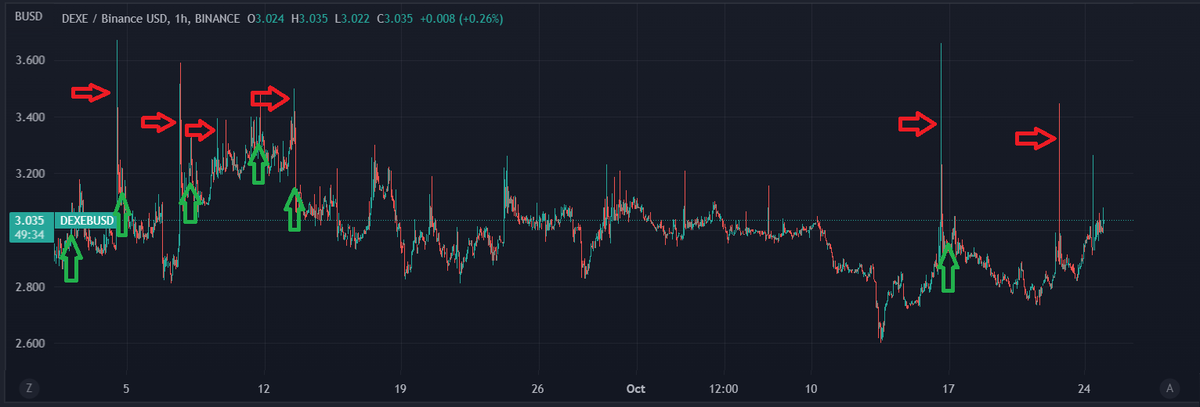Image resolution: width=1200 pixels, height=407 pixels.
Task: Click the 2.600 price axis label
Action: tap(28, 344)
